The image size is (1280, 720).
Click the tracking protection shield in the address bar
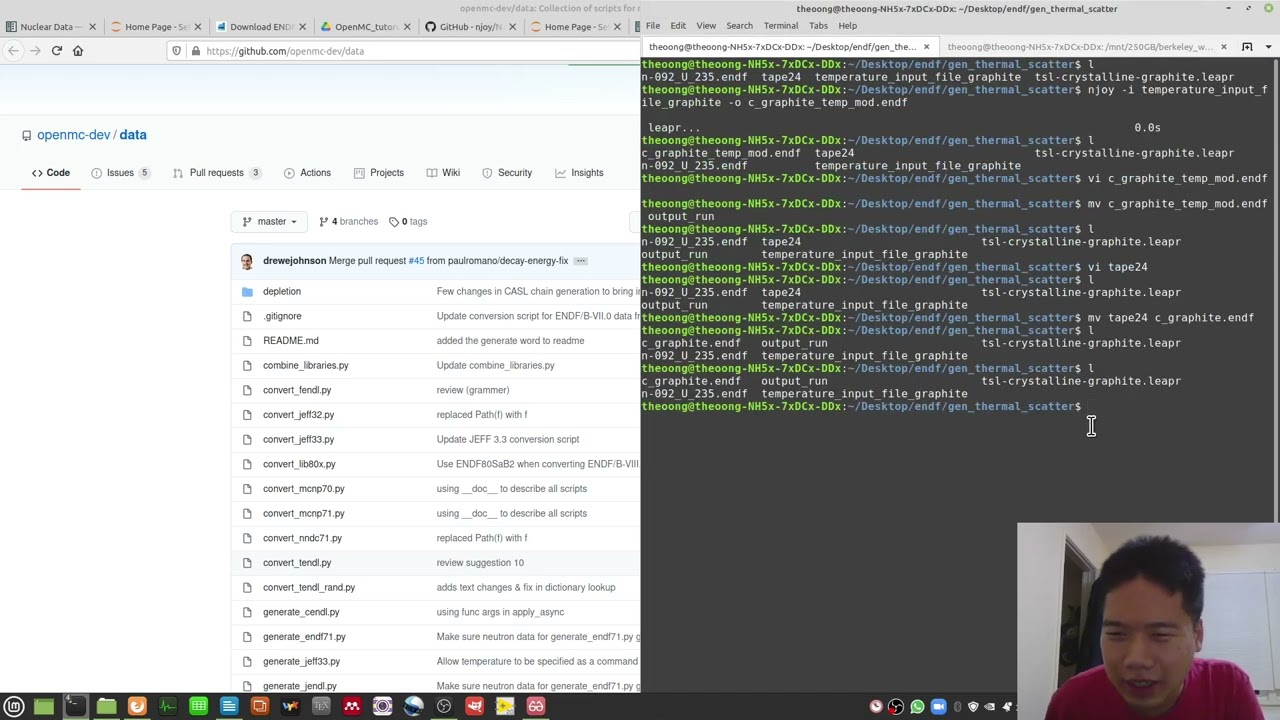pos(177,51)
